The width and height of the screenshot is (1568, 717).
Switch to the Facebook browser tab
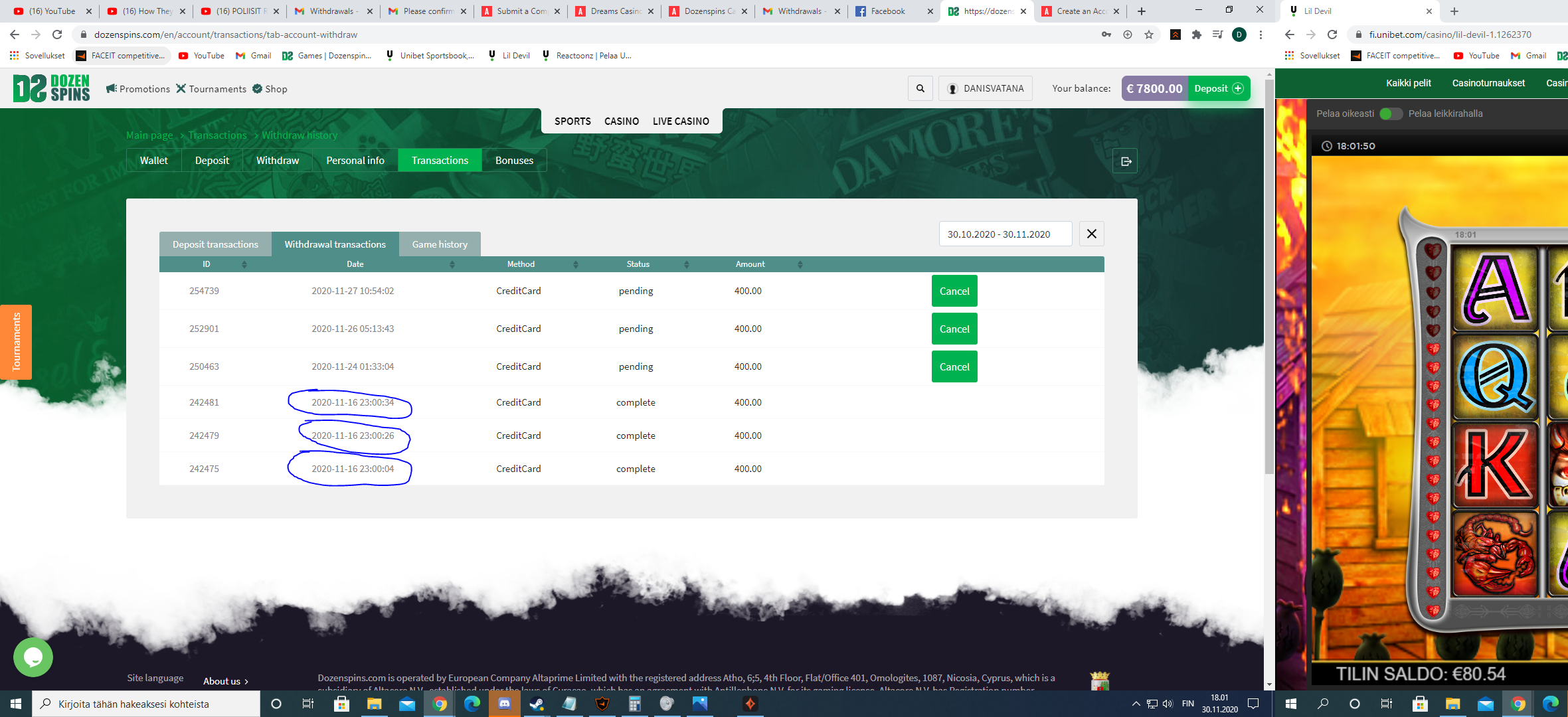[893, 11]
